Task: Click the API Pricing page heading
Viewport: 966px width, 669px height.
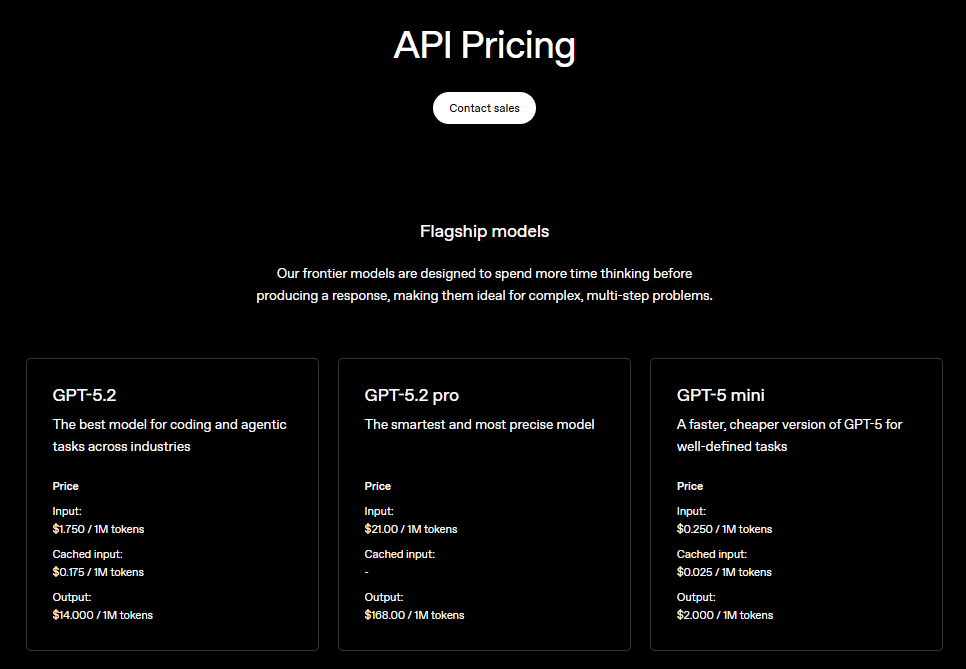Action: (484, 45)
